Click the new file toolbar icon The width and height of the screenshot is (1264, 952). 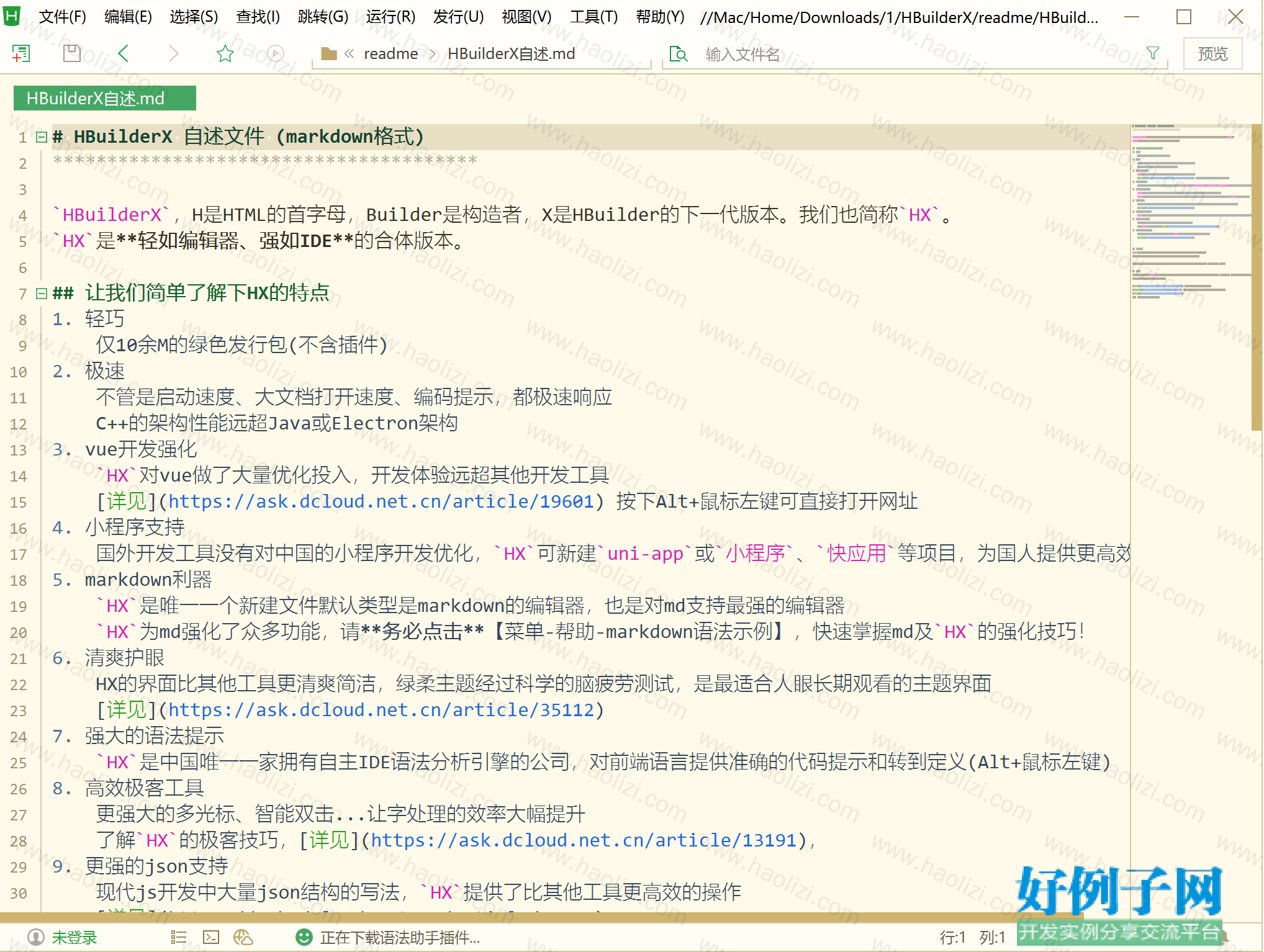(x=21, y=54)
